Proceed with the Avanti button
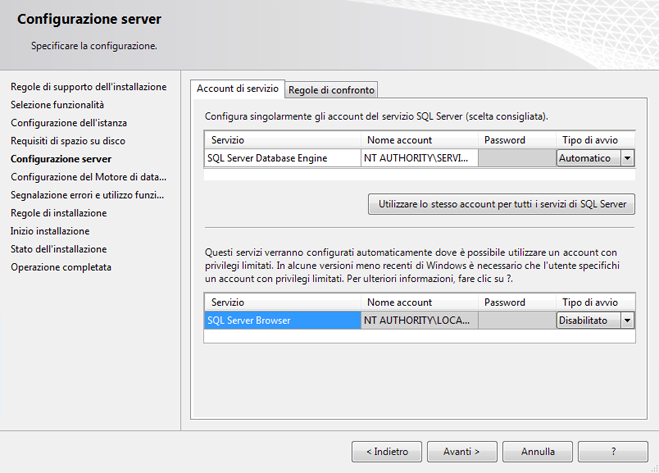Image resolution: width=659 pixels, height=473 pixels. (x=462, y=452)
